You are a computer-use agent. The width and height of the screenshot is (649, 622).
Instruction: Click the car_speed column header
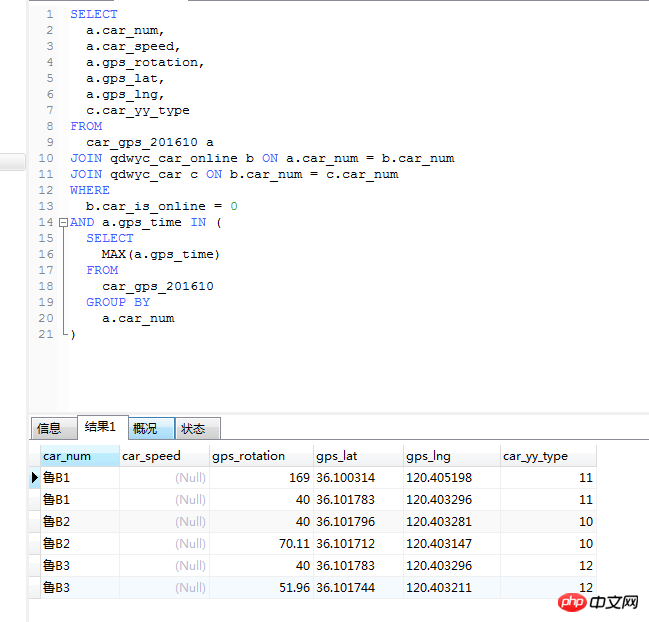[x=164, y=456]
